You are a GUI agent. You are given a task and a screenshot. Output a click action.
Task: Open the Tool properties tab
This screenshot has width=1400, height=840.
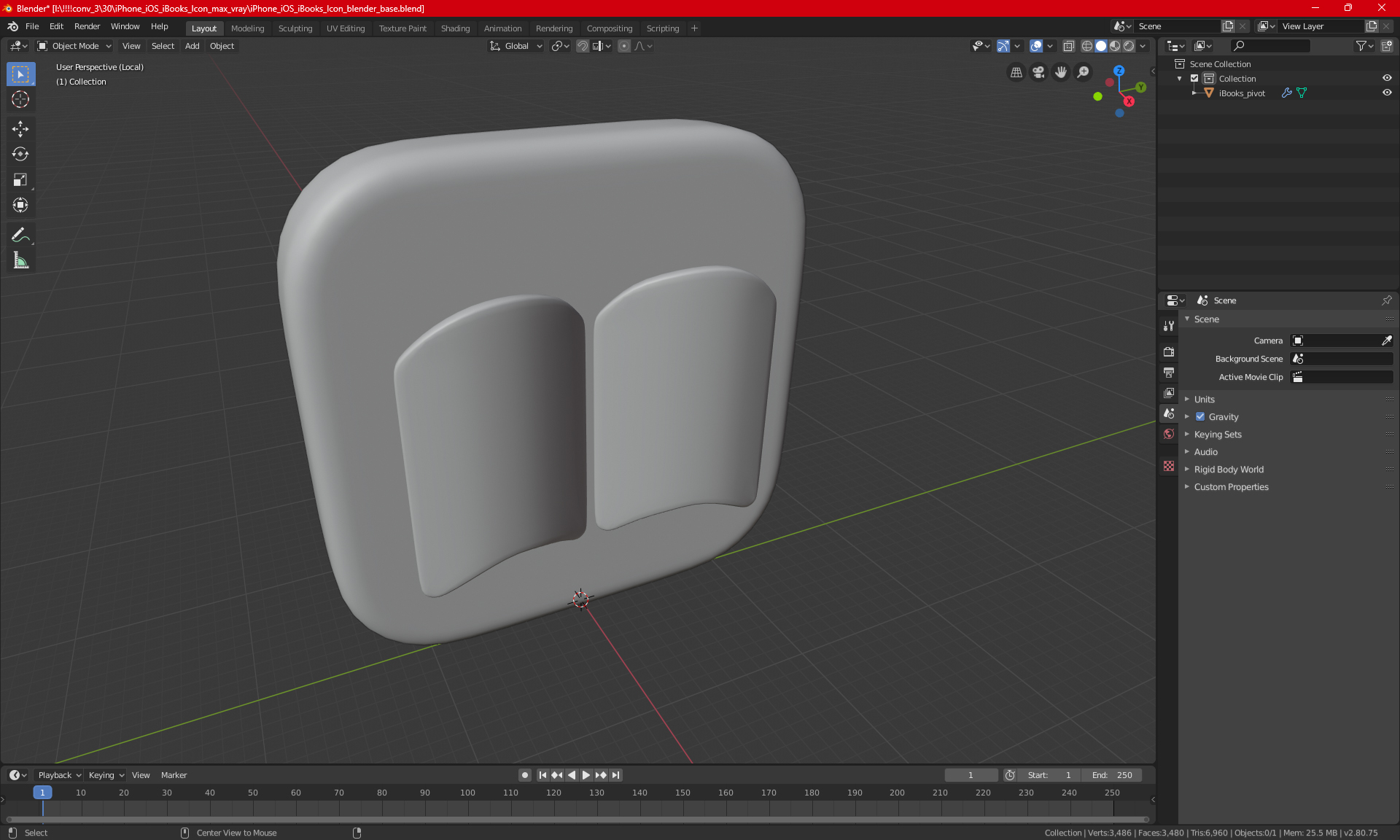[1169, 326]
